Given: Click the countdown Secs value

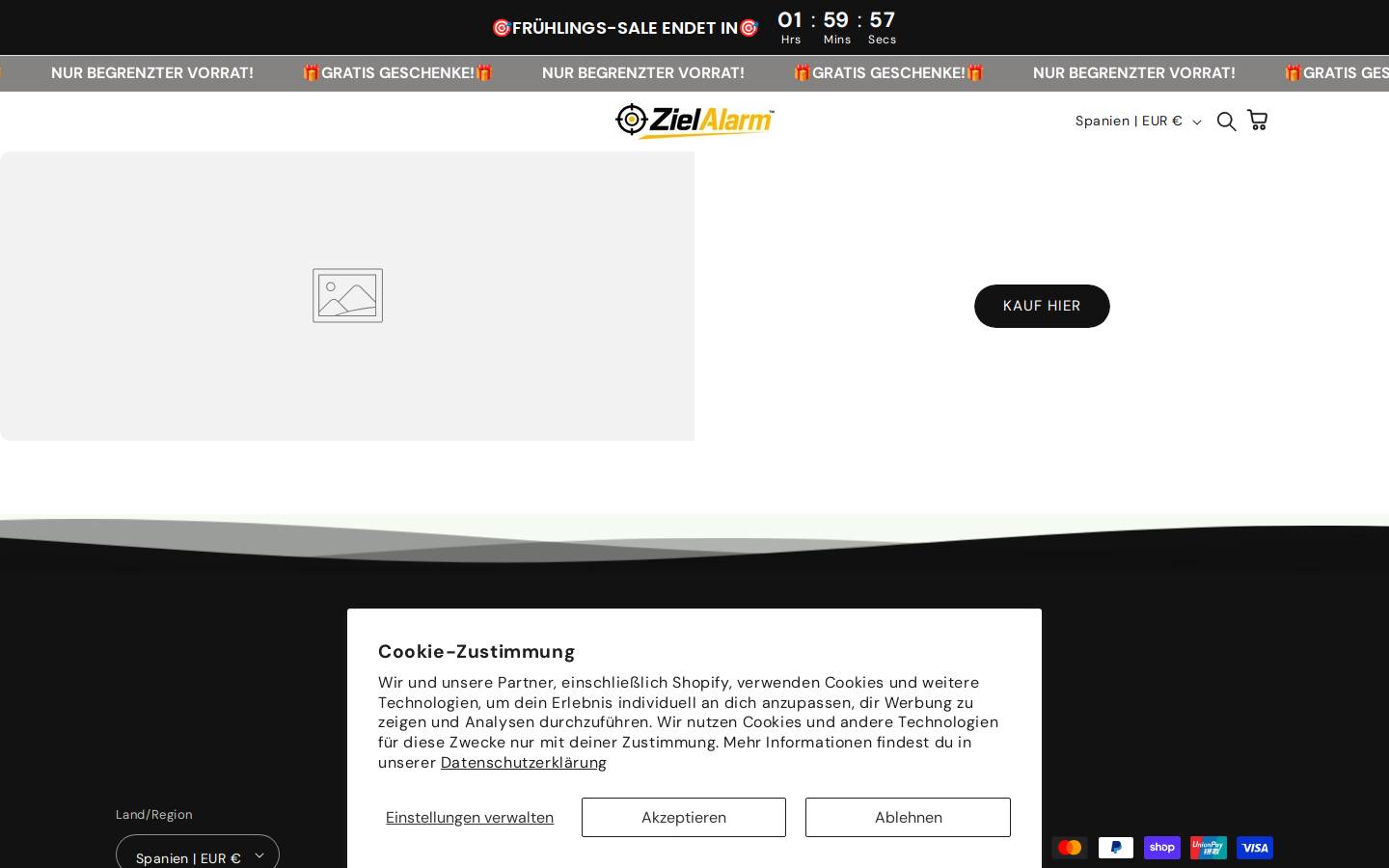Looking at the screenshot, I should click(882, 20).
